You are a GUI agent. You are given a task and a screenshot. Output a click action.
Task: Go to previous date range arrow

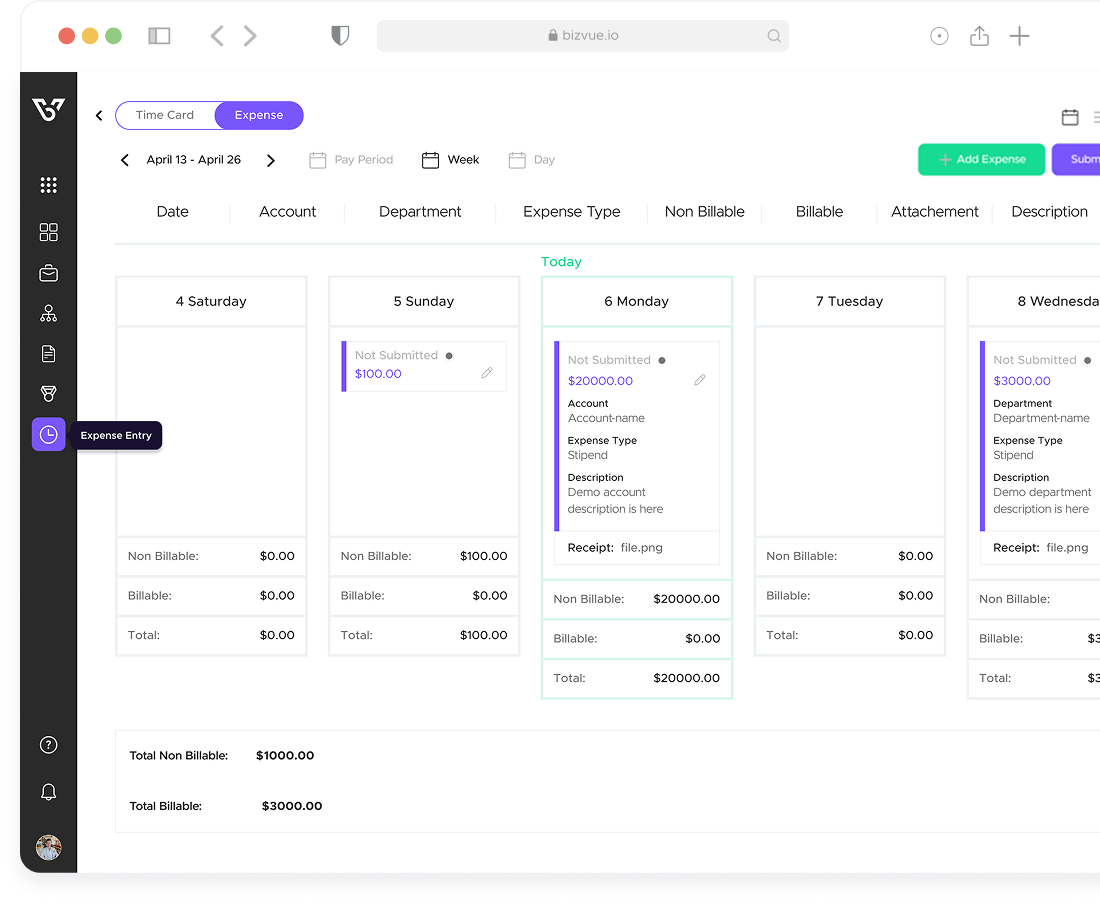[125, 160]
